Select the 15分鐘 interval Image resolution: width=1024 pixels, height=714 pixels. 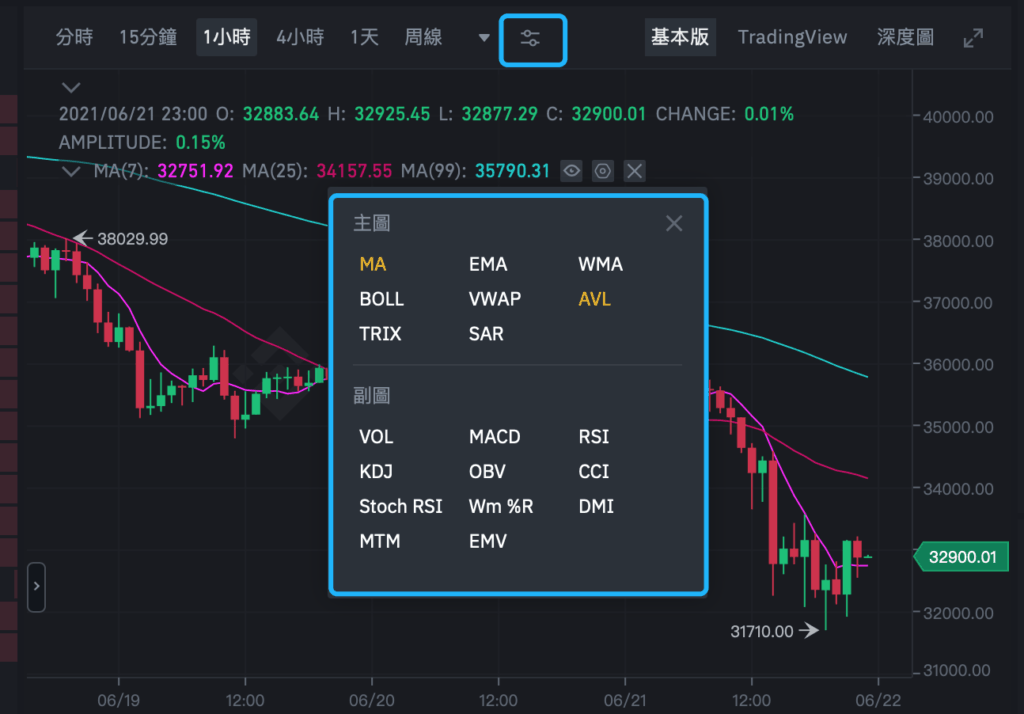(x=148, y=38)
